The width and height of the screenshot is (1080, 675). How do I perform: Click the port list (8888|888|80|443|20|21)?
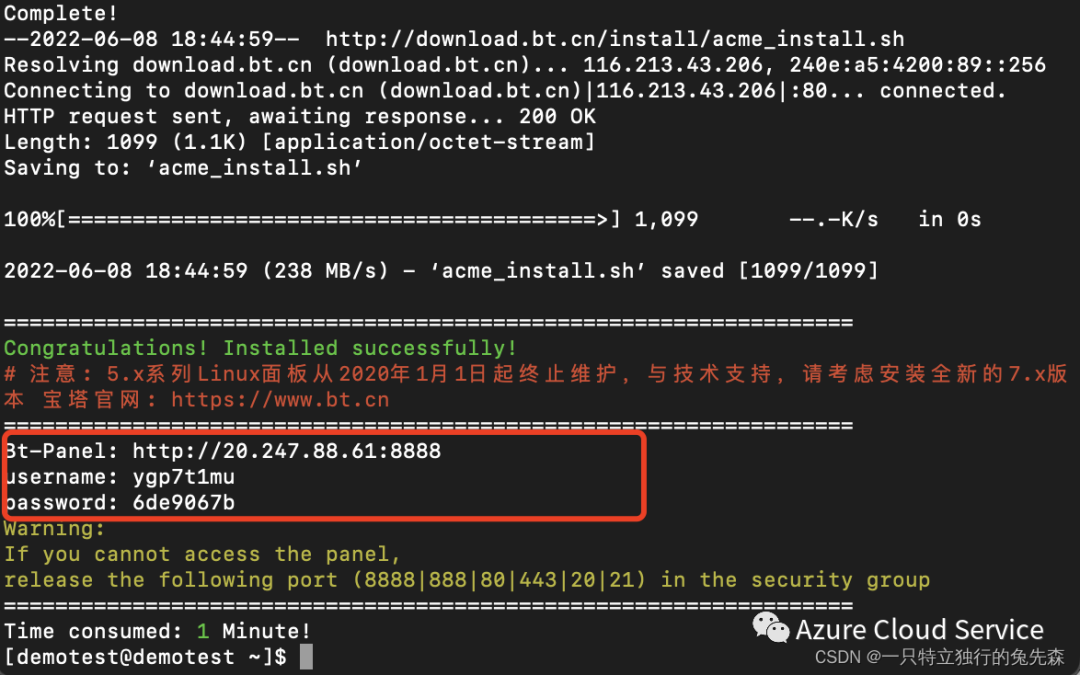tap(500, 580)
